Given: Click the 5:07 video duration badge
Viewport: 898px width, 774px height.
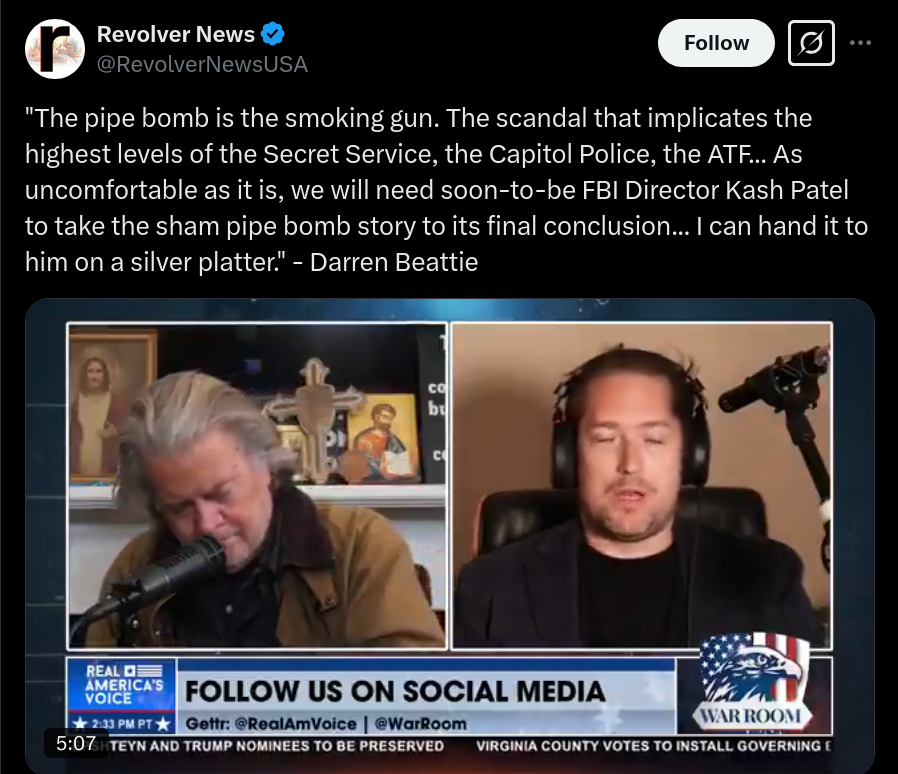Looking at the screenshot, I should point(76,743).
